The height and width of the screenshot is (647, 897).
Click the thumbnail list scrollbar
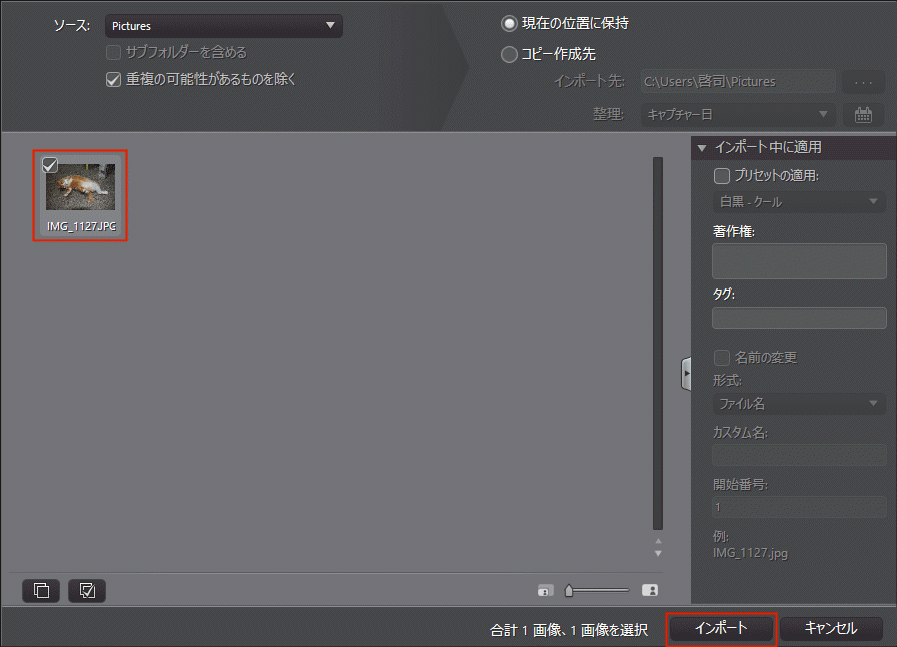click(658, 343)
